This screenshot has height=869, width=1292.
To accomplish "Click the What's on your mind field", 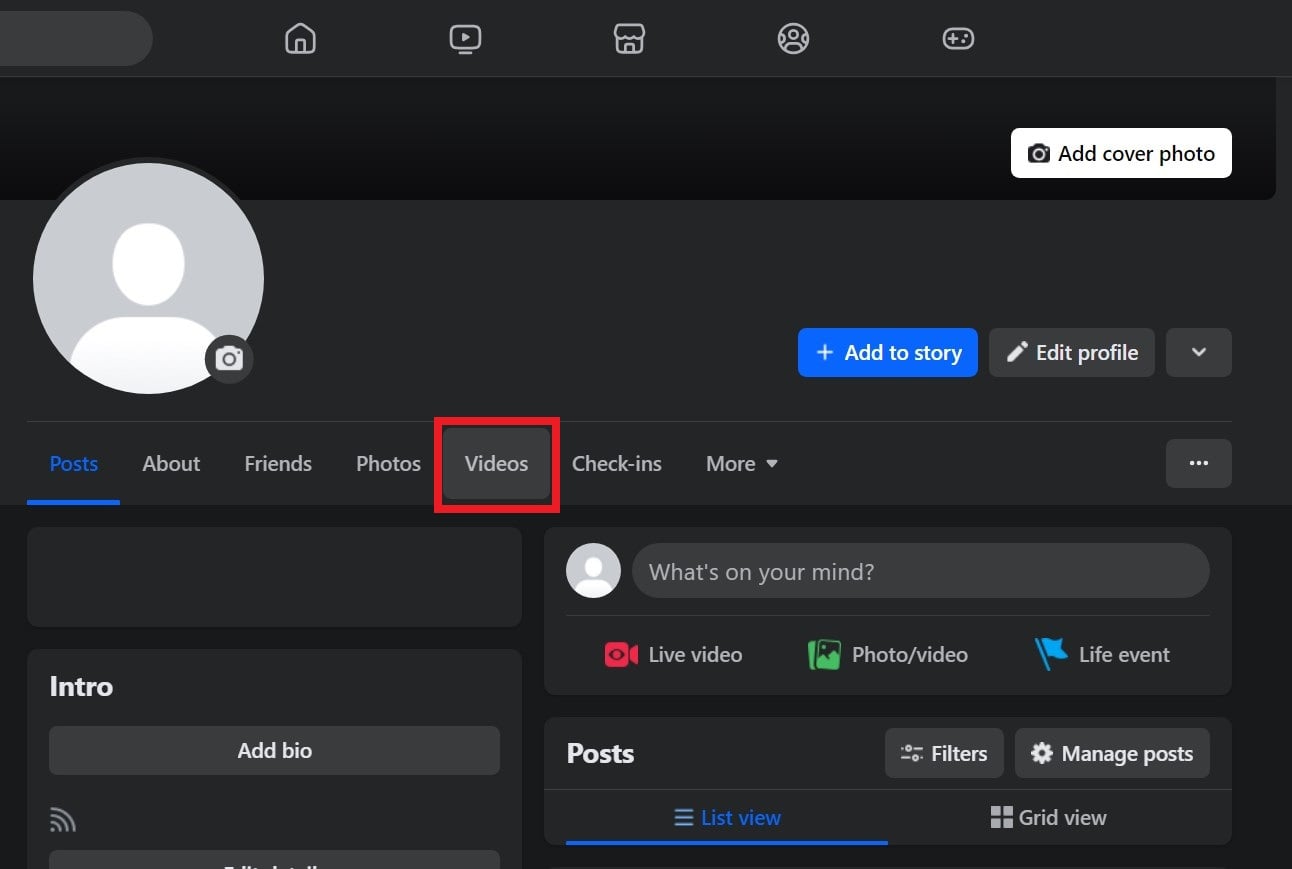I will point(920,571).
